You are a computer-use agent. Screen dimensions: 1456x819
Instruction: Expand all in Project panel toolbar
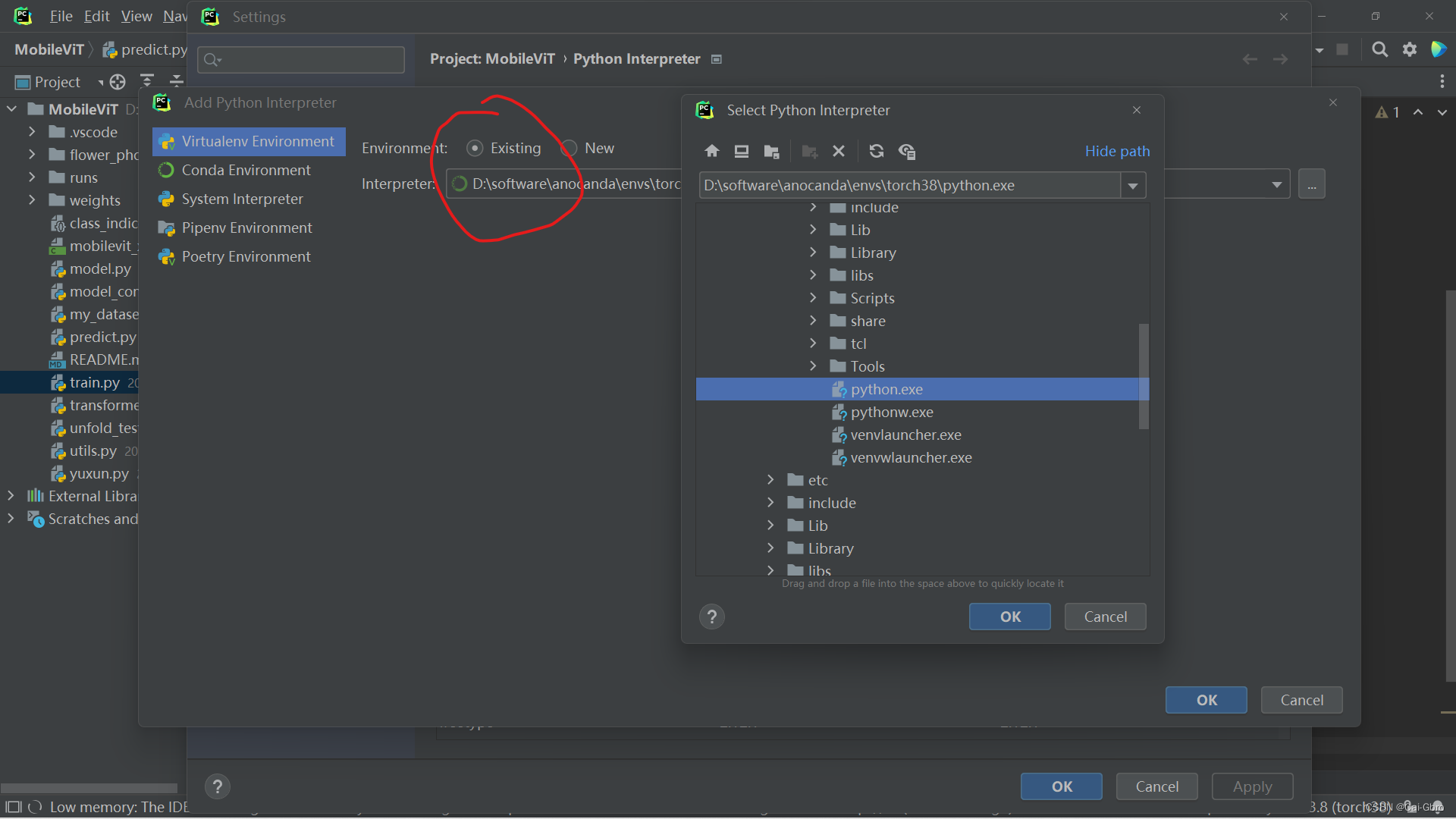pos(147,81)
